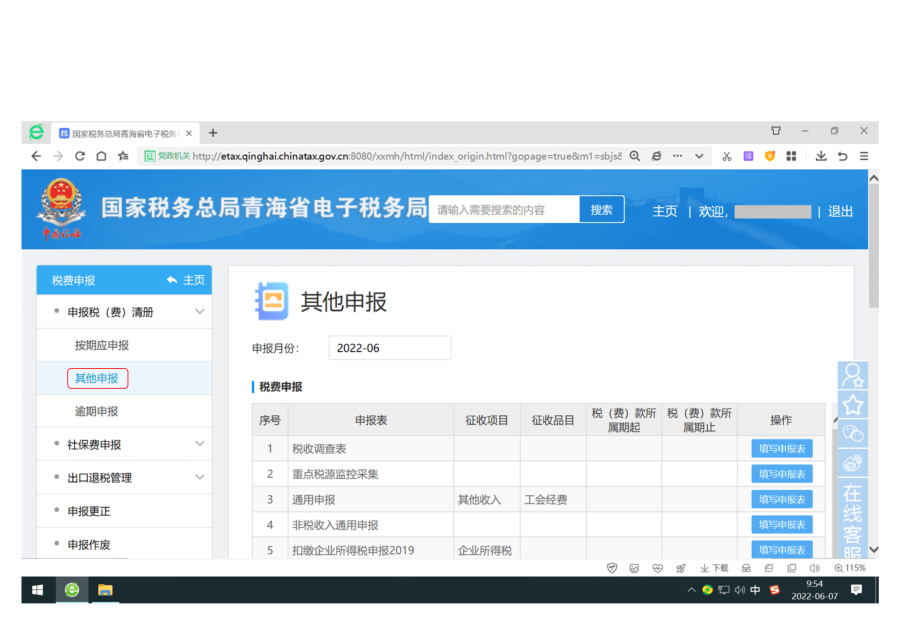Click the 工会经费 cell in the table
898x629 pixels.
[x=553, y=500]
